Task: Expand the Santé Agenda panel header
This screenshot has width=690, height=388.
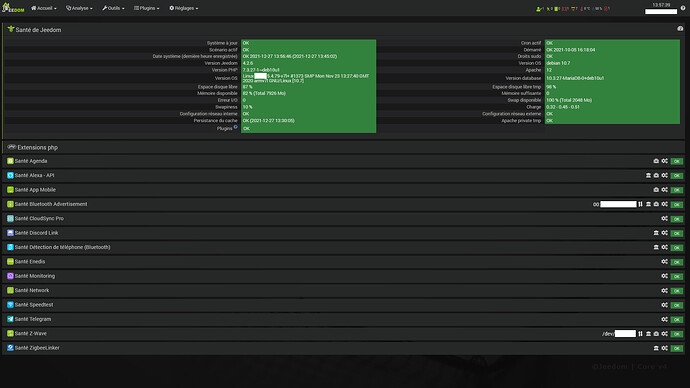Action: tap(343, 161)
